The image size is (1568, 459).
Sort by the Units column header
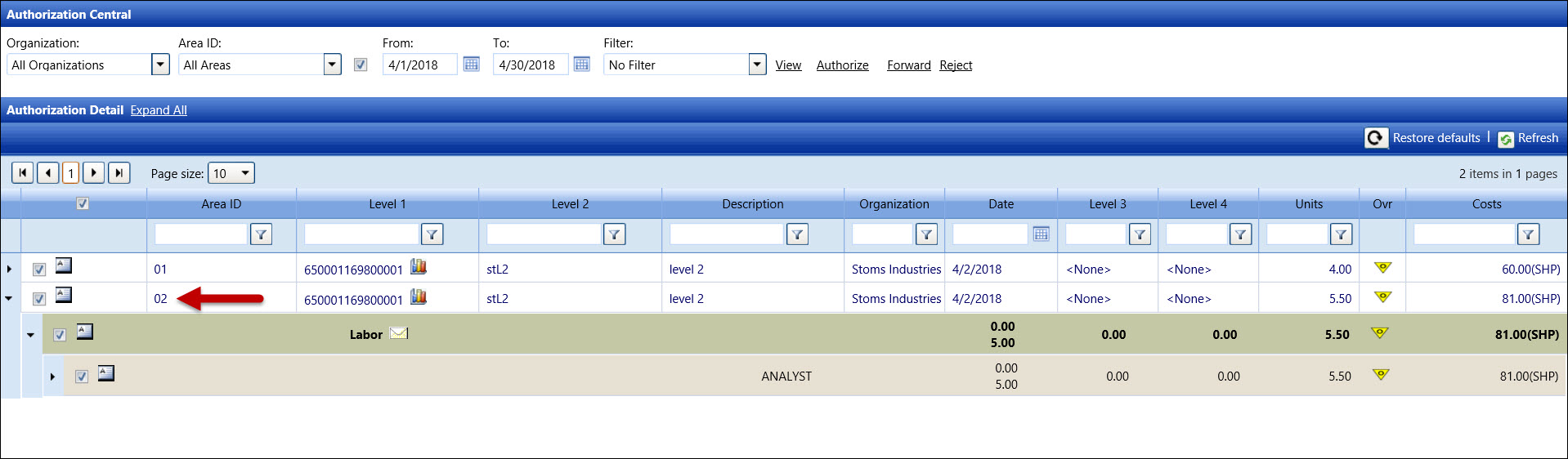point(1308,204)
